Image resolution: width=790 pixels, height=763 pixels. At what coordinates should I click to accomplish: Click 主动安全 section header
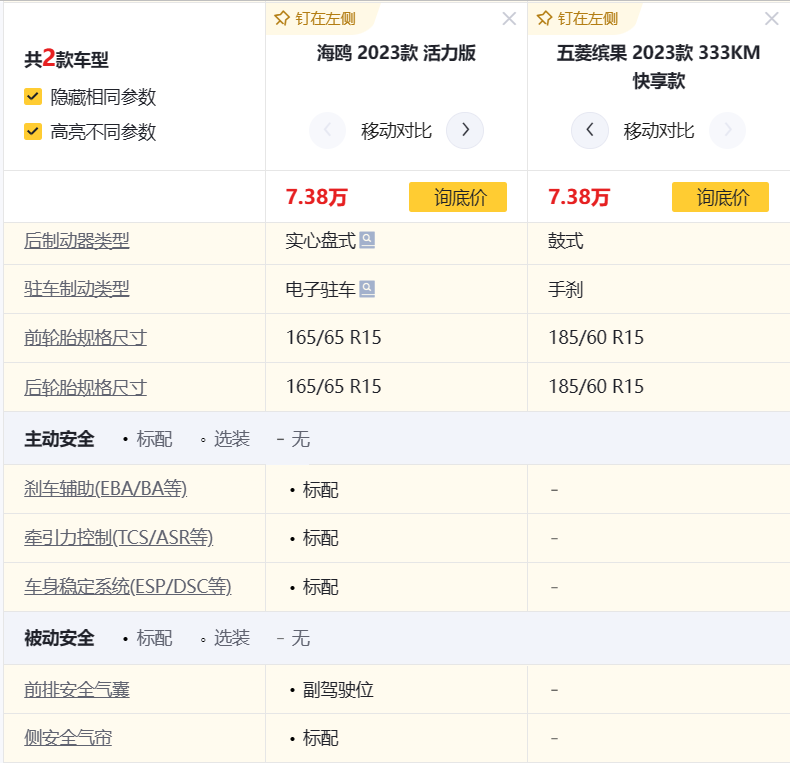59,438
